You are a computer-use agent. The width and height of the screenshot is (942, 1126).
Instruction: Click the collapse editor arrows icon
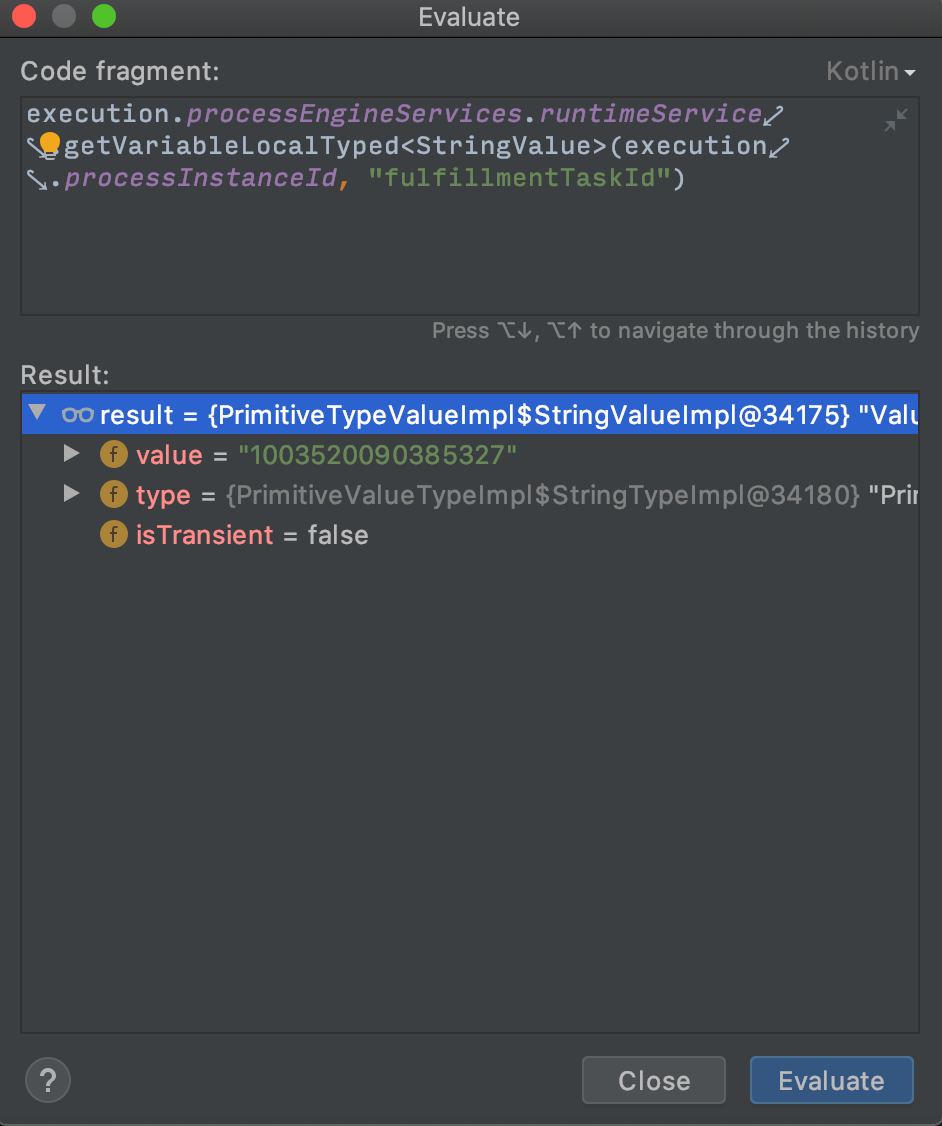tap(895, 120)
